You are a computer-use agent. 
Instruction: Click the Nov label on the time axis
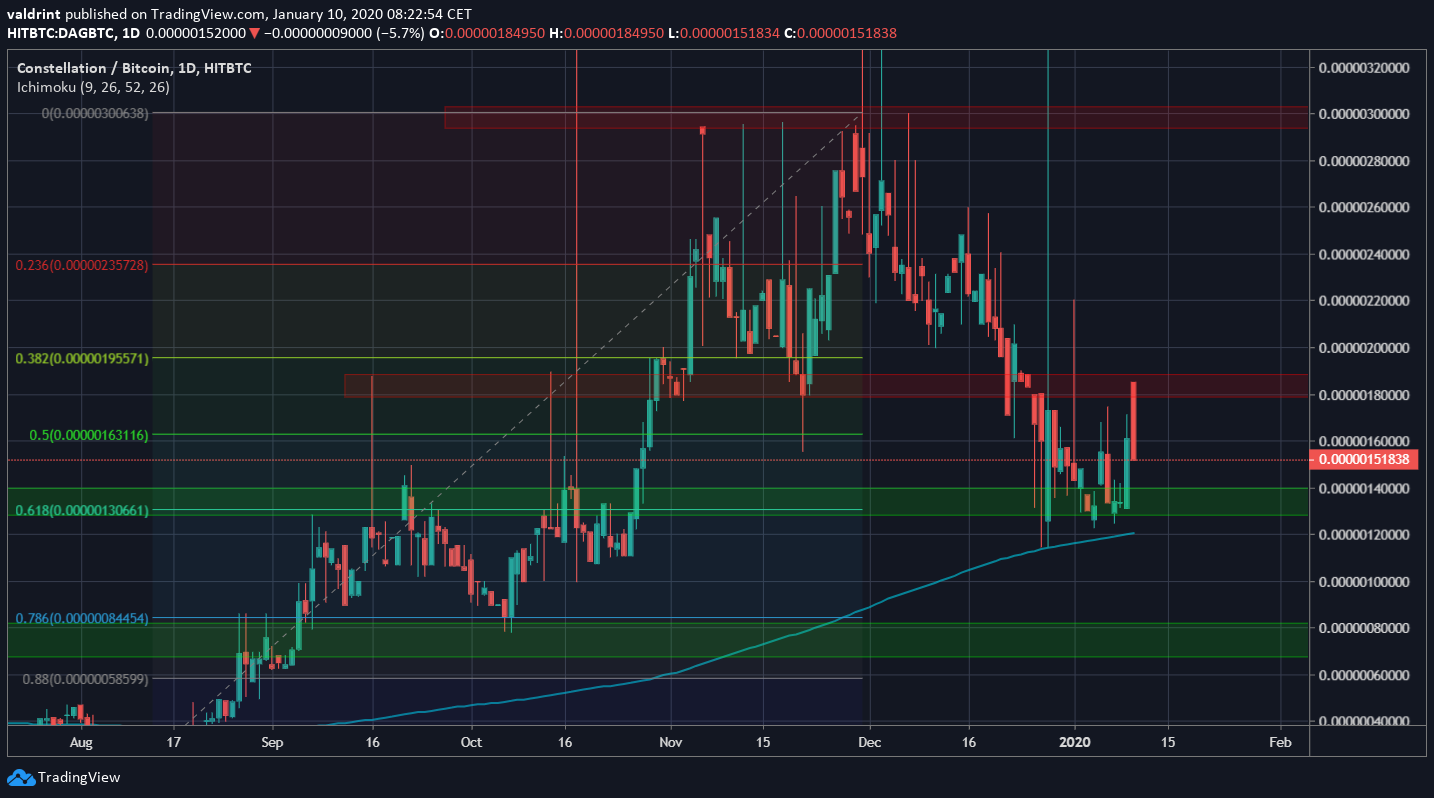tap(670, 743)
